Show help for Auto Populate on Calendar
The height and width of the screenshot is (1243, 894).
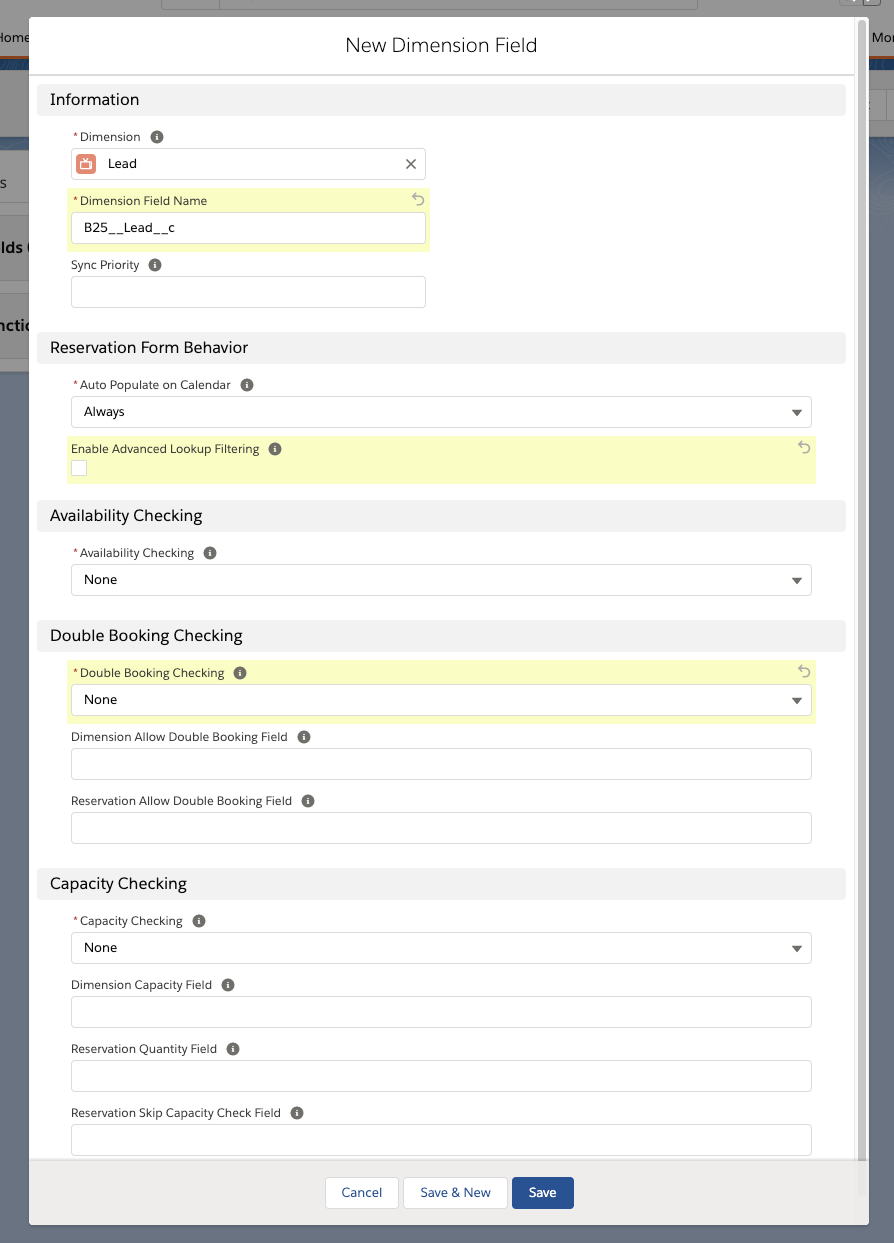point(247,385)
